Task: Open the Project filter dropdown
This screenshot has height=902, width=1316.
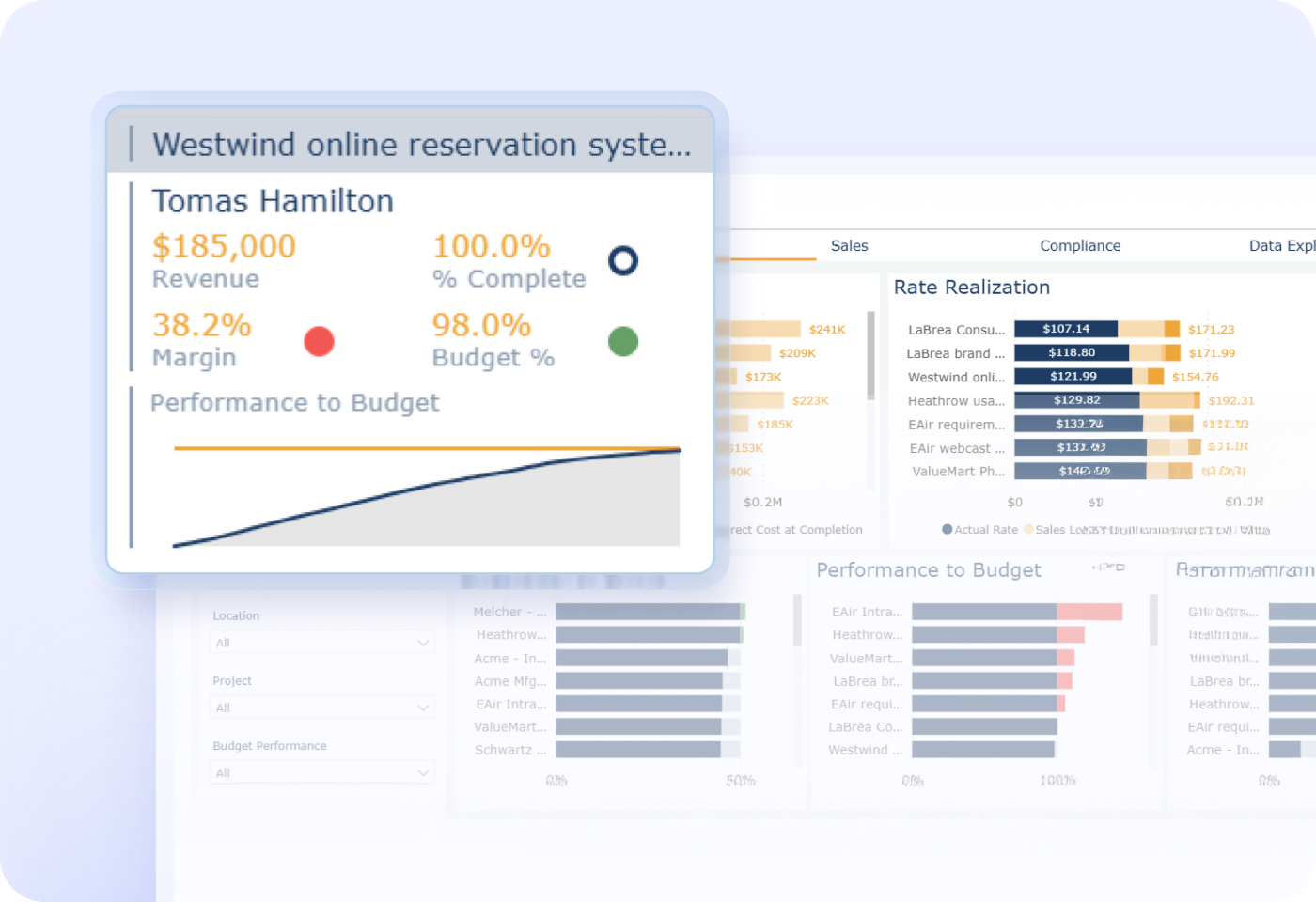Action: [321, 706]
